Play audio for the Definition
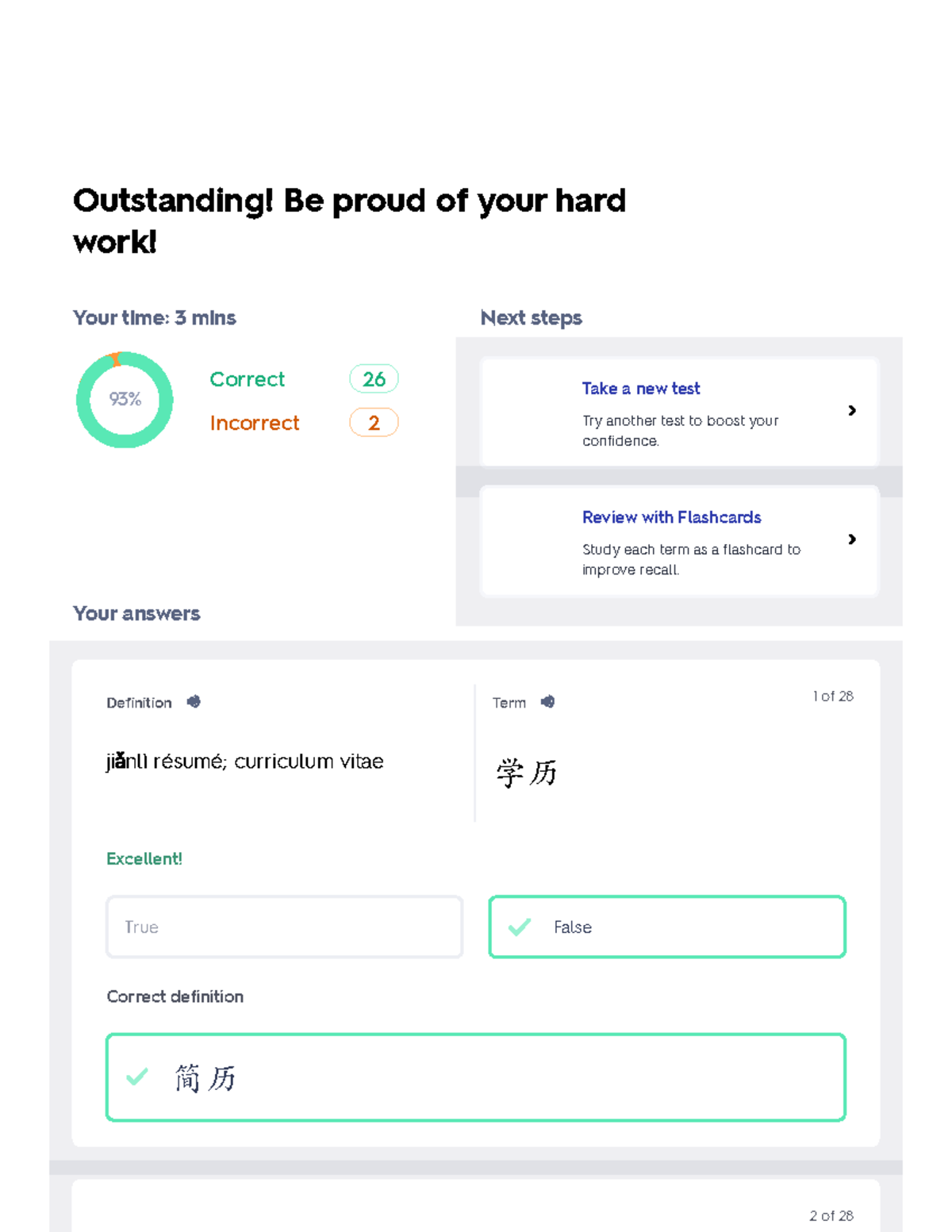The image size is (952, 1232). [x=194, y=701]
